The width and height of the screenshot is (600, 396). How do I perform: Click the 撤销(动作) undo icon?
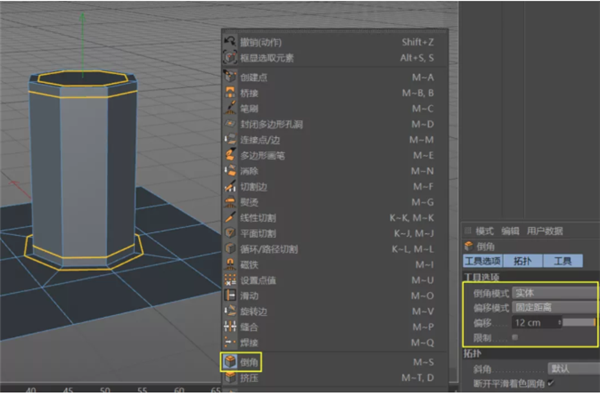click(230, 42)
